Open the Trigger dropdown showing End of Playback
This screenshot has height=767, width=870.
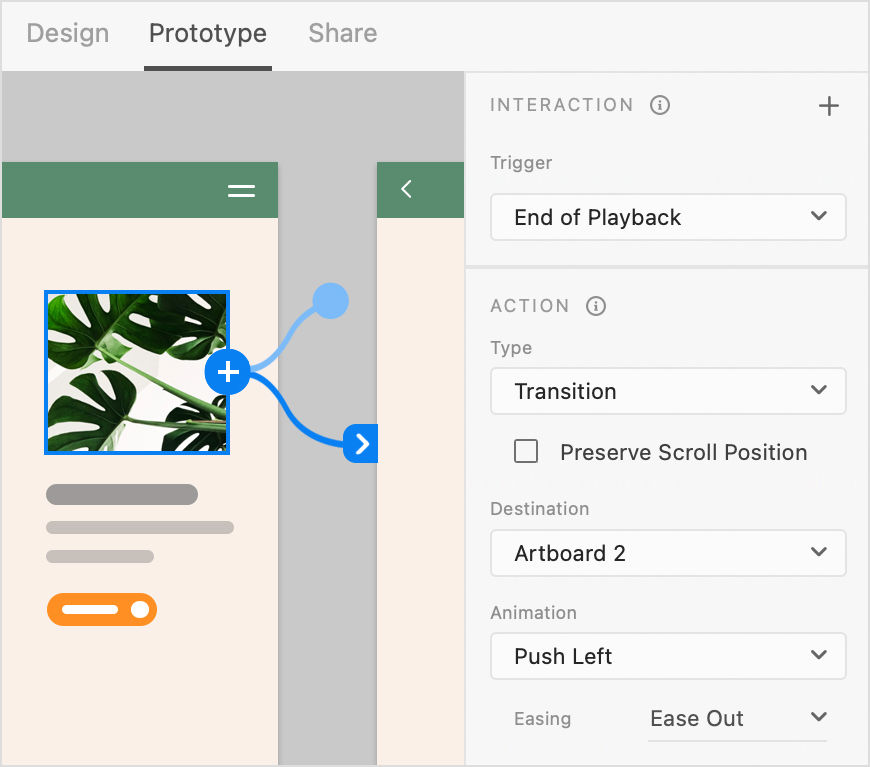click(668, 217)
